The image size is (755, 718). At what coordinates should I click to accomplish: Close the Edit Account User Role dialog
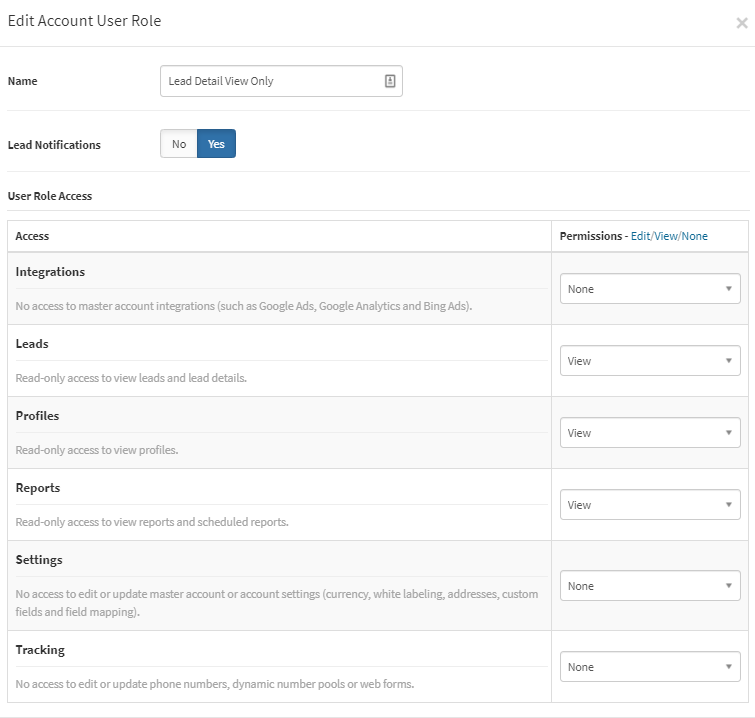click(x=742, y=23)
